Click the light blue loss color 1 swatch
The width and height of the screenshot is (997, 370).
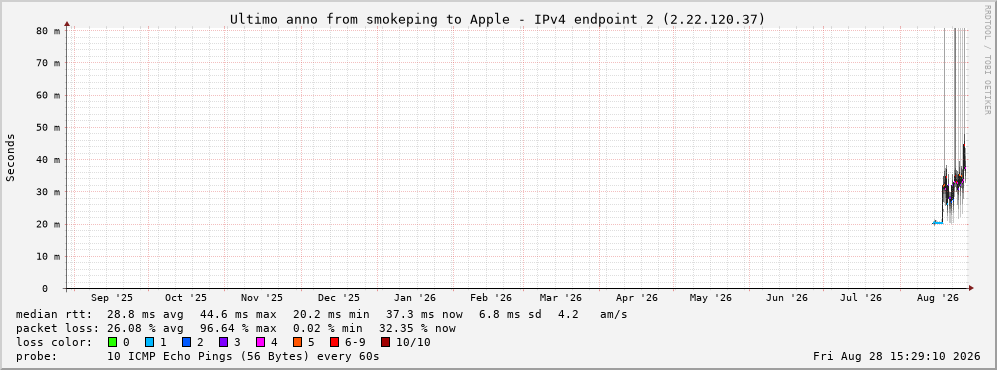tap(149, 342)
